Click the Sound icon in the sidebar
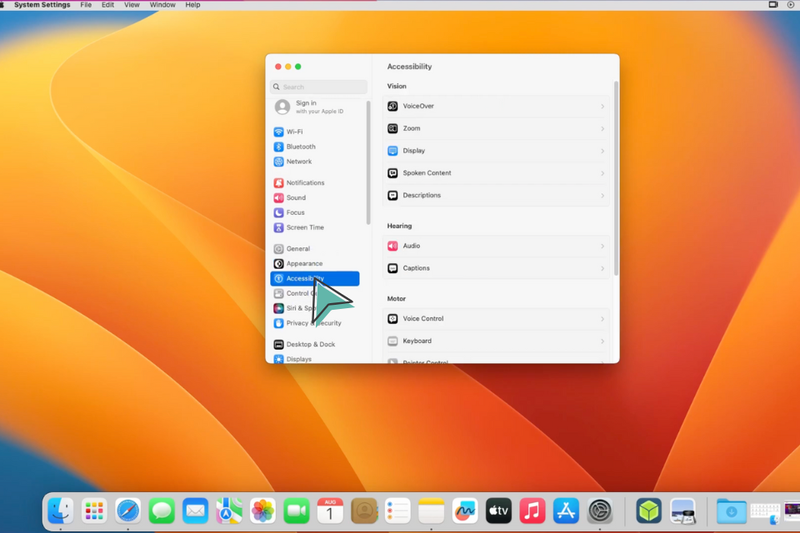Image resolution: width=800 pixels, height=533 pixels. pyautogui.click(x=279, y=198)
